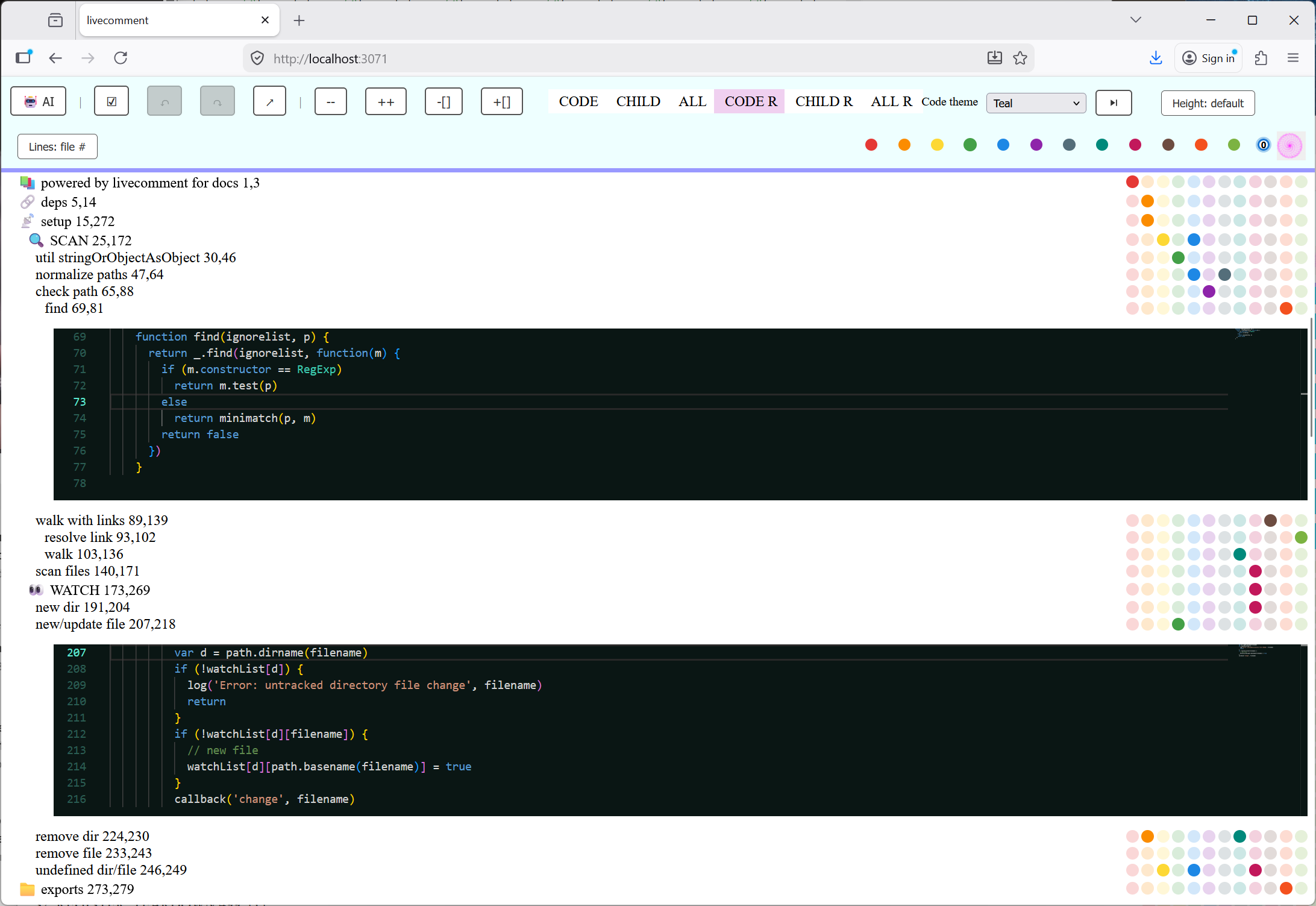Screen dimensions: 1316x906
Task: Collapse 'new/update file 207,218' section
Action: pyautogui.click(x=105, y=624)
